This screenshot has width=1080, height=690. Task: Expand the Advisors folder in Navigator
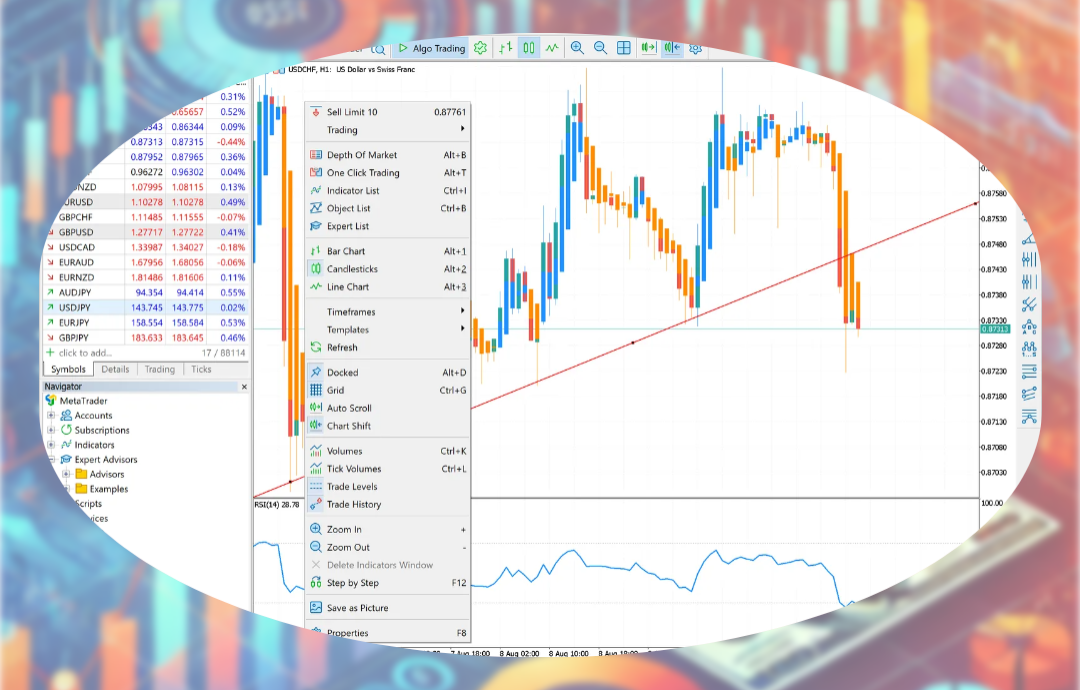tap(66, 474)
